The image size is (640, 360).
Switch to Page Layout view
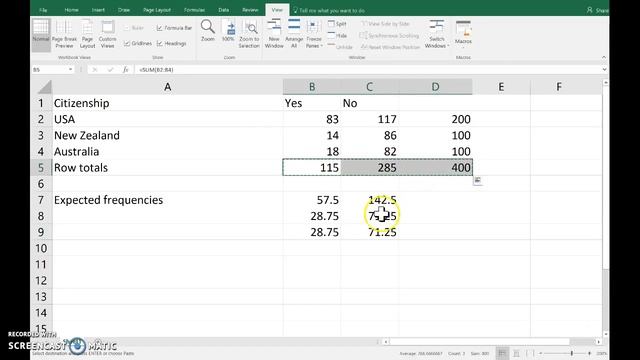click(x=87, y=34)
